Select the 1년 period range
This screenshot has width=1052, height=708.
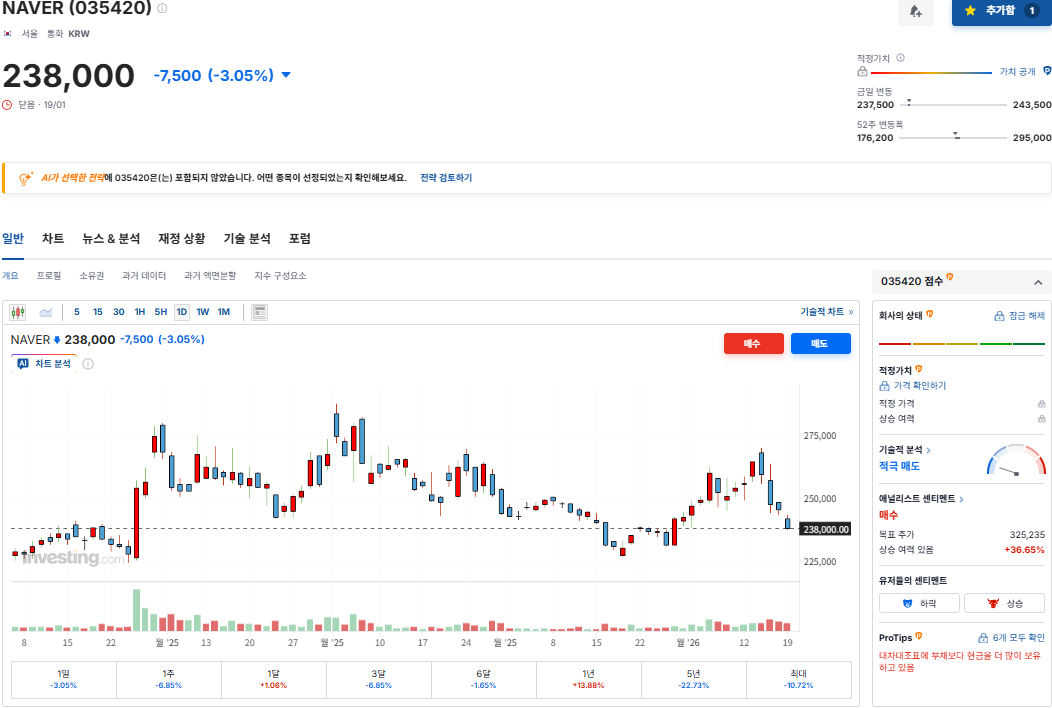tap(588, 679)
